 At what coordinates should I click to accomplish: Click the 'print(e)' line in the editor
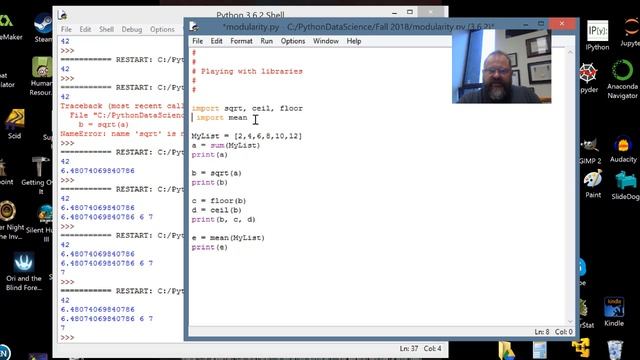[210, 247]
